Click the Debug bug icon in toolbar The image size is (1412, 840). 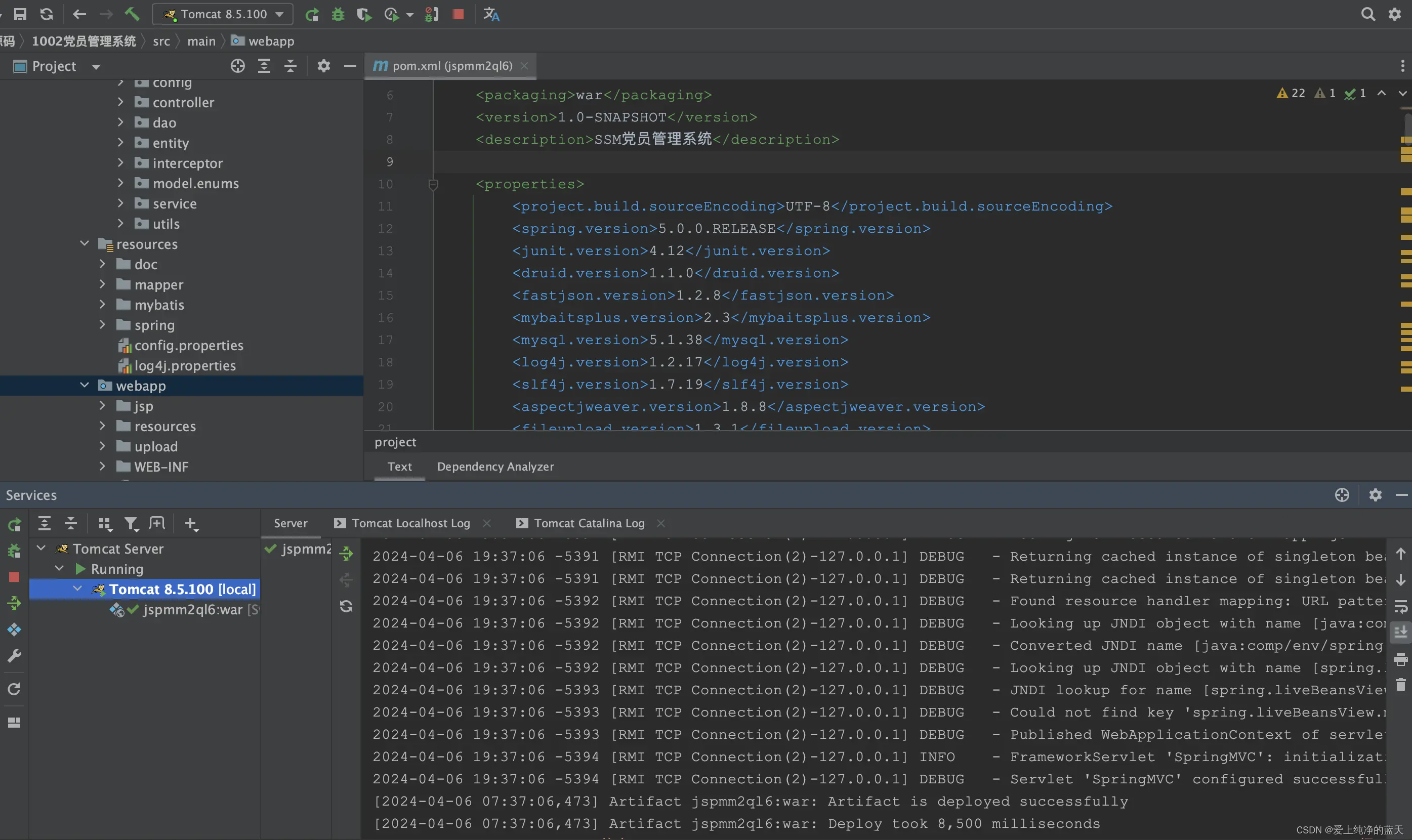pyautogui.click(x=338, y=15)
